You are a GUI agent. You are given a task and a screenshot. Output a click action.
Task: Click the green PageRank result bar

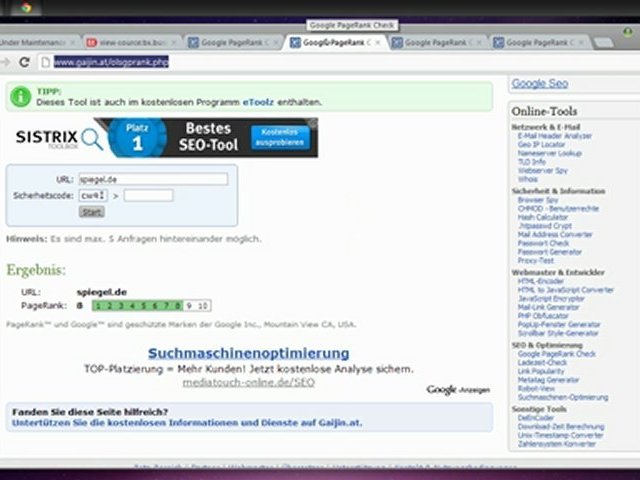point(137,305)
